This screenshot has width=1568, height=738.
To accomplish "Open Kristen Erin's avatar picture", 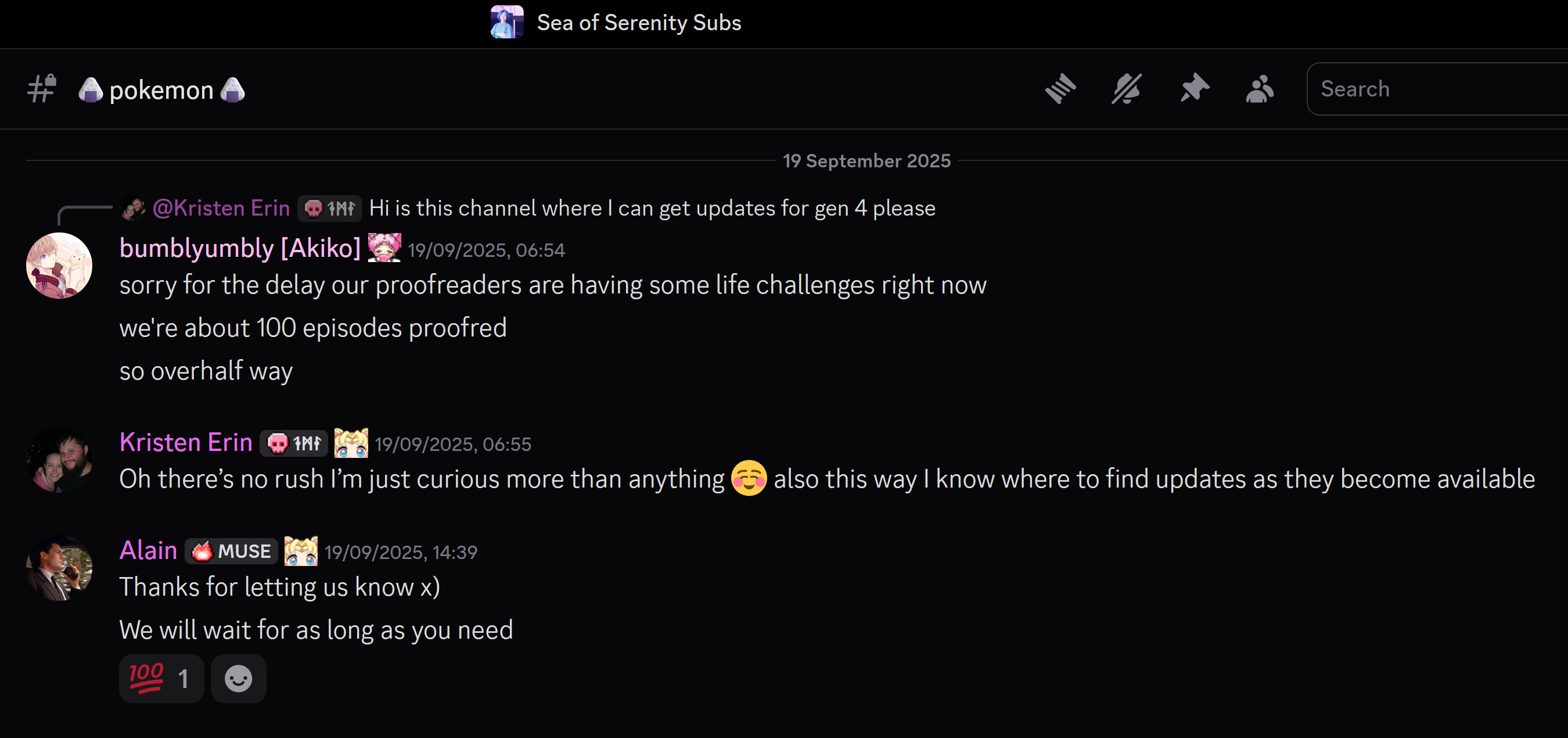I will [59, 460].
